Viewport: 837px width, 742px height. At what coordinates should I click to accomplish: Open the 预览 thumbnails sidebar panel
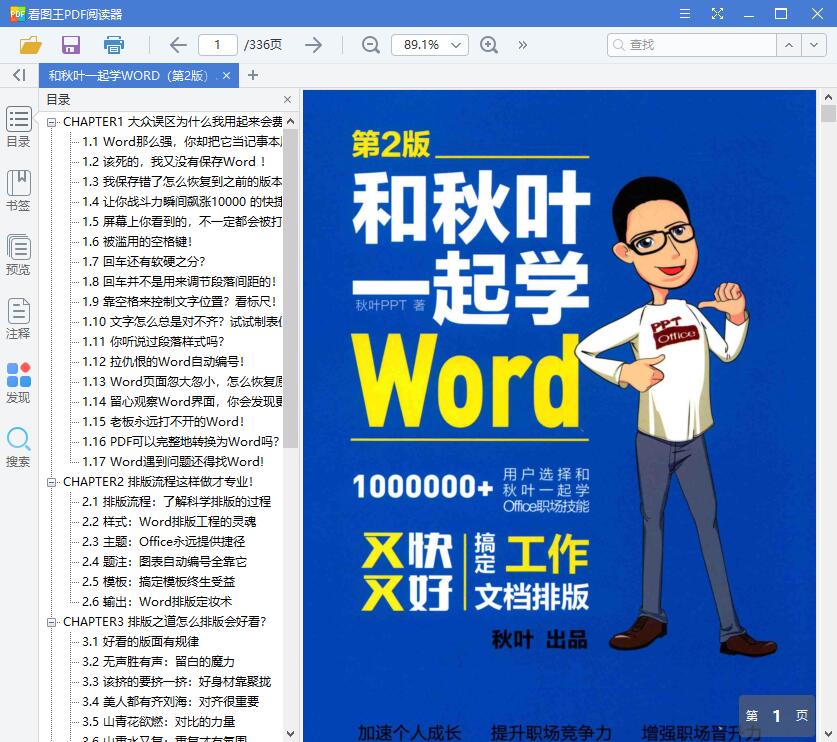coord(19,255)
